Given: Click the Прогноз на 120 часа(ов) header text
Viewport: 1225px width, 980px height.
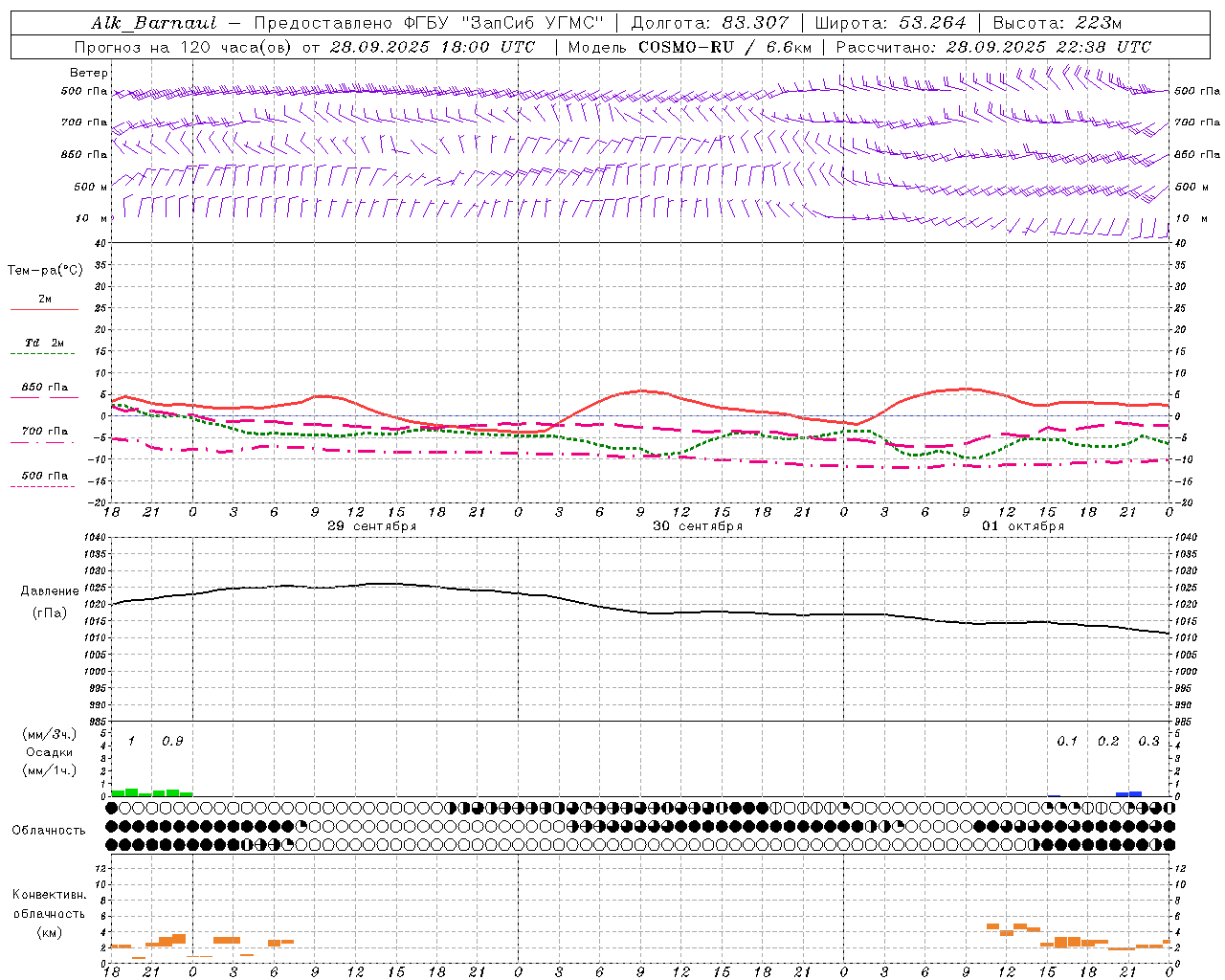Looking at the screenshot, I should point(304,47).
